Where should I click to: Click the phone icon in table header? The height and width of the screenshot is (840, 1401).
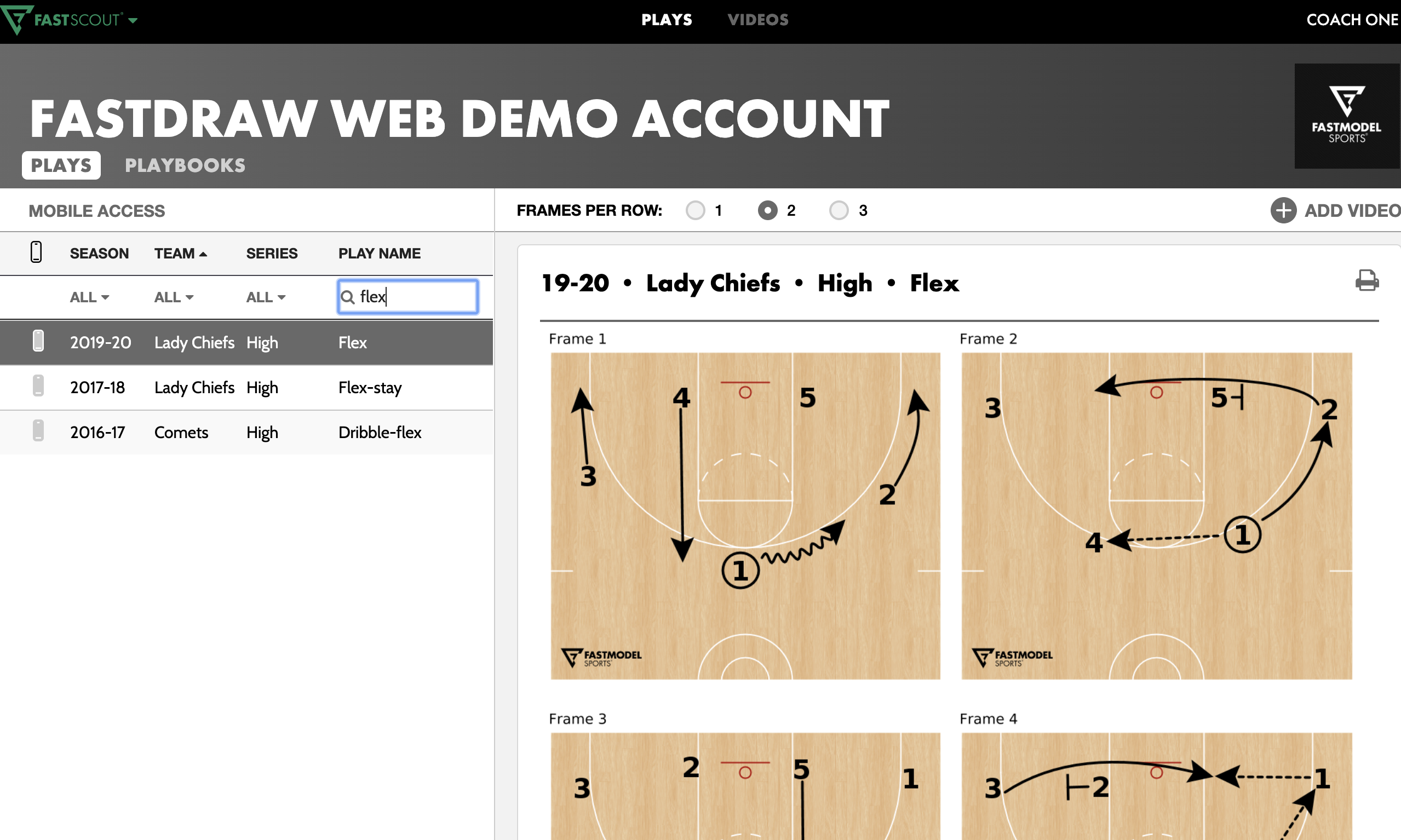click(36, 252)
